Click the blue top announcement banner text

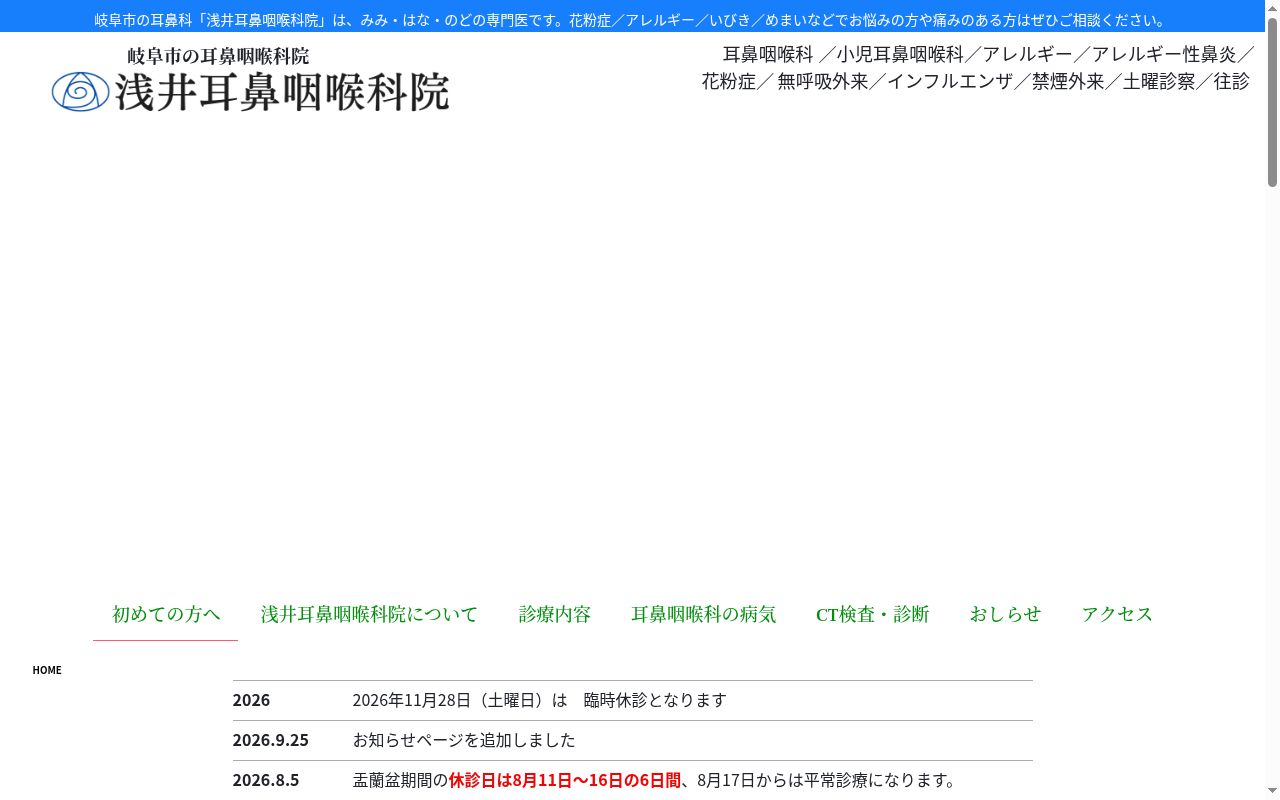632,20
